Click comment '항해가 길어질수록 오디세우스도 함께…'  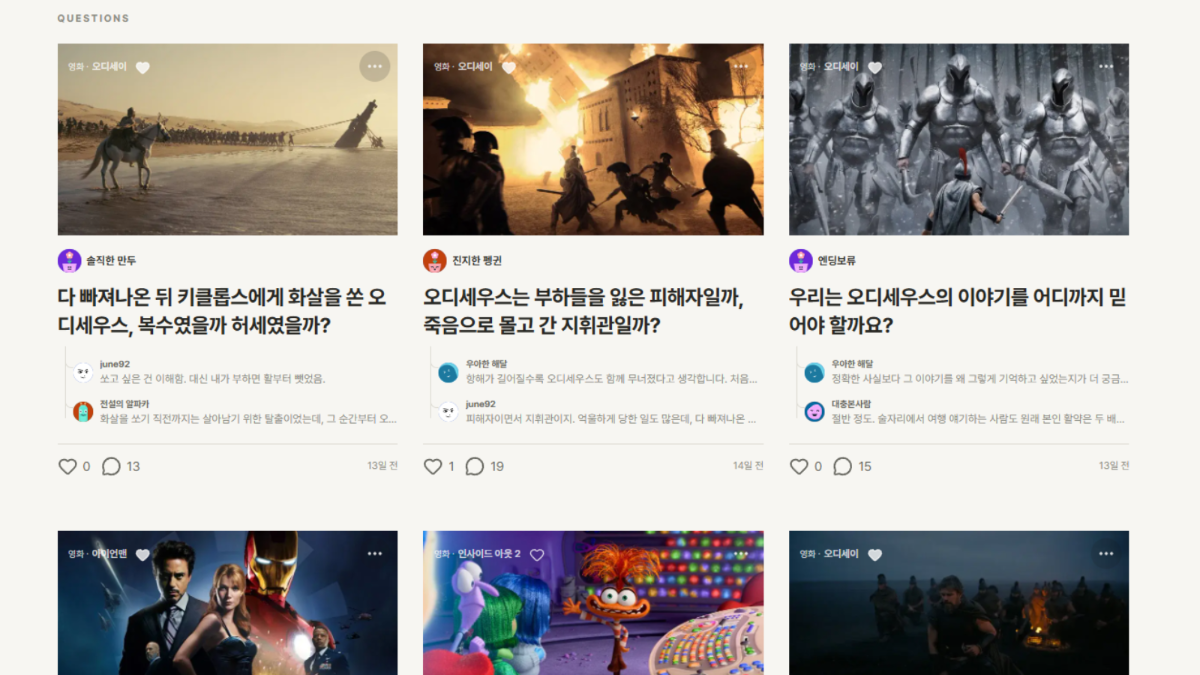612,379
